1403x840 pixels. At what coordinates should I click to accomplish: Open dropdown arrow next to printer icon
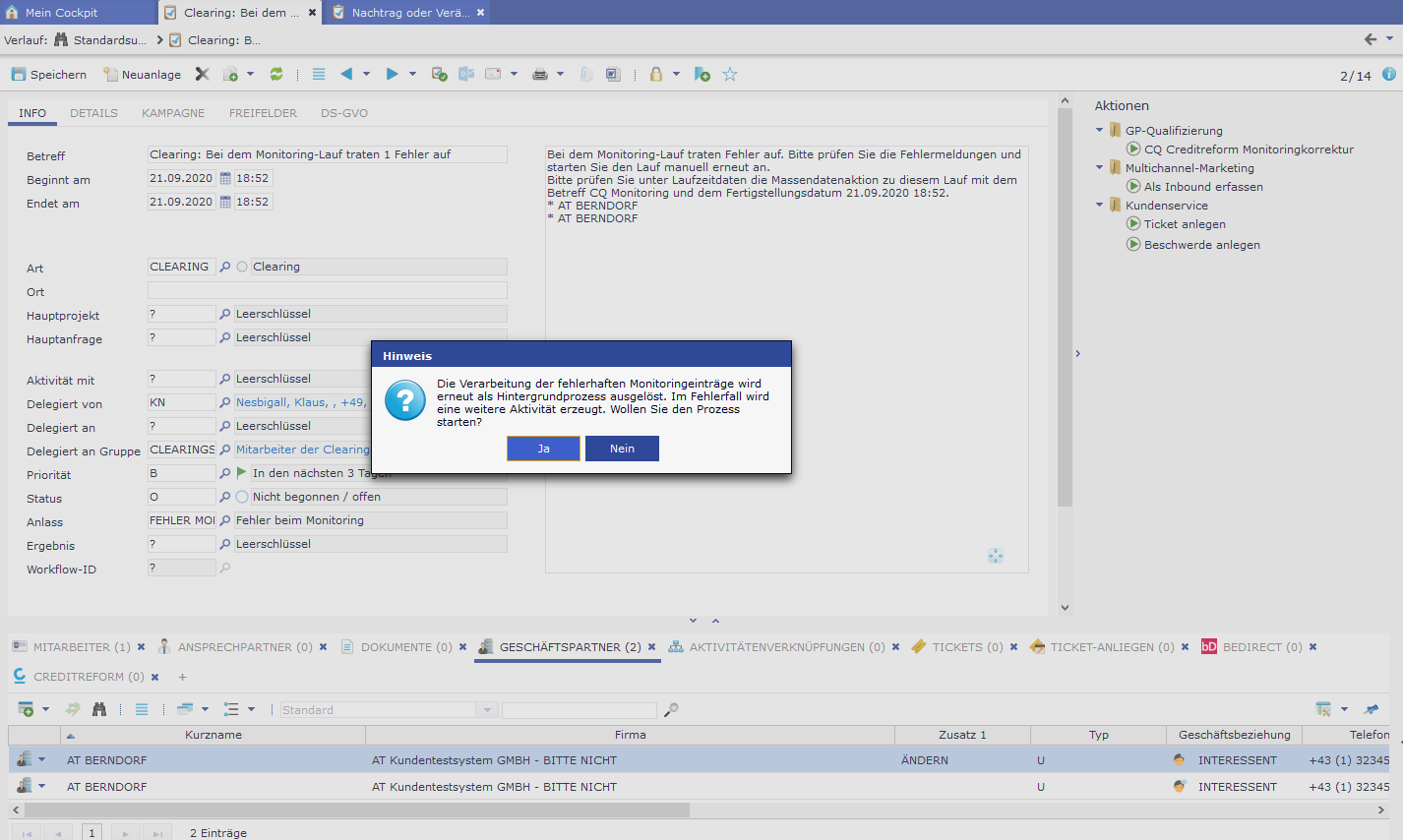(x=561, y=75)
